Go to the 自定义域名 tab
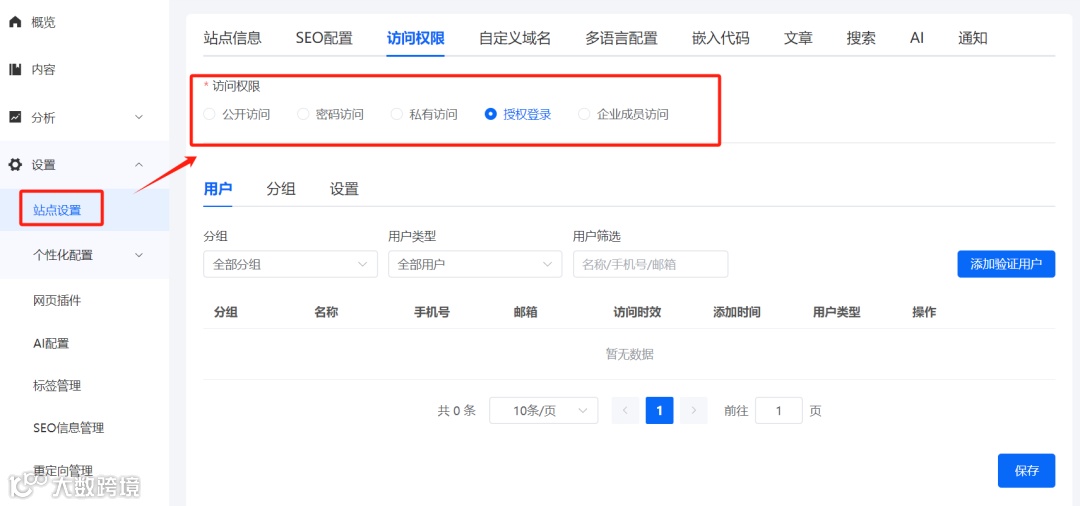 pyautogui.click(x=515, y=38)
